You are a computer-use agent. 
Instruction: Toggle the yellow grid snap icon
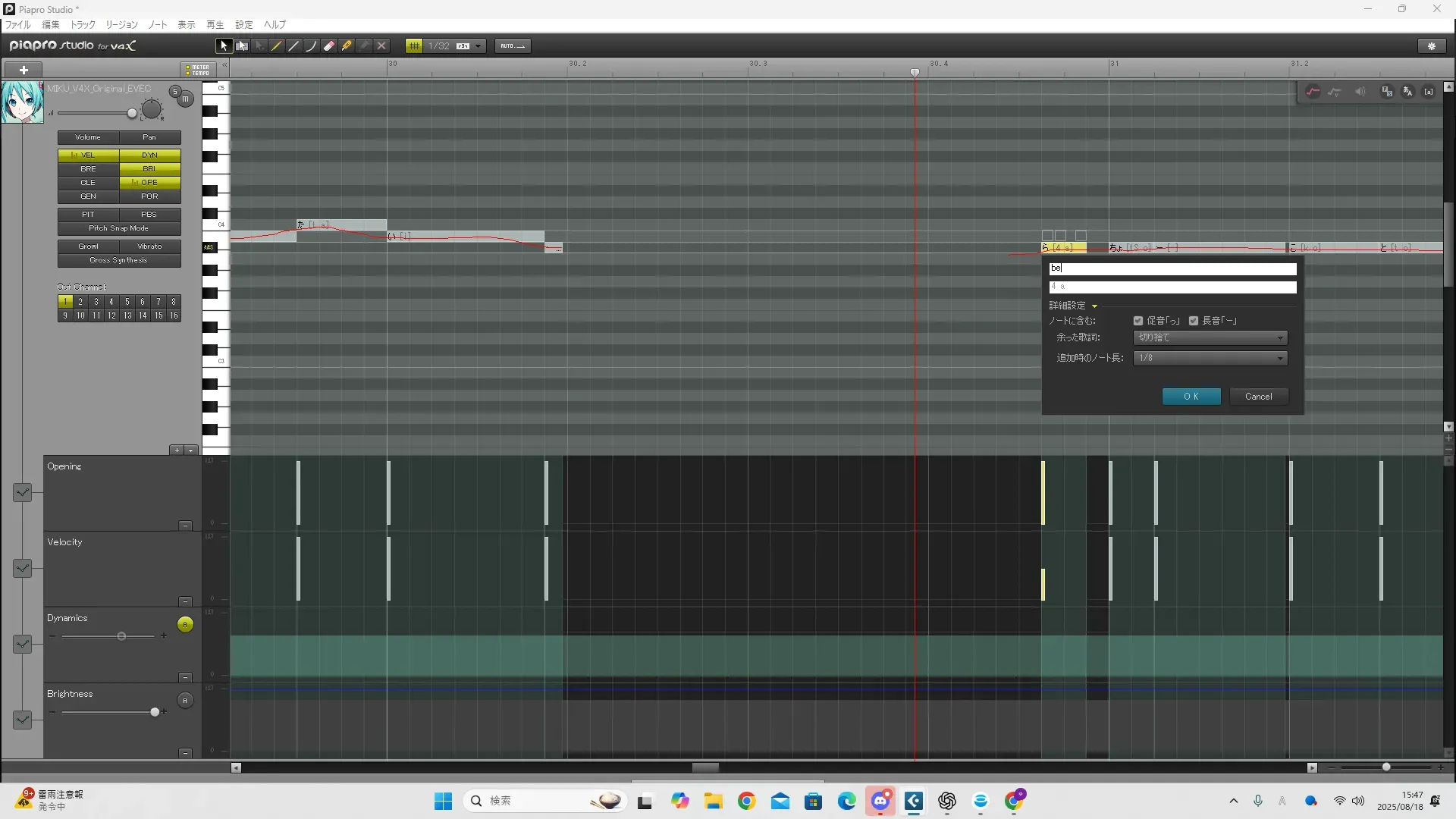[414, 46]
